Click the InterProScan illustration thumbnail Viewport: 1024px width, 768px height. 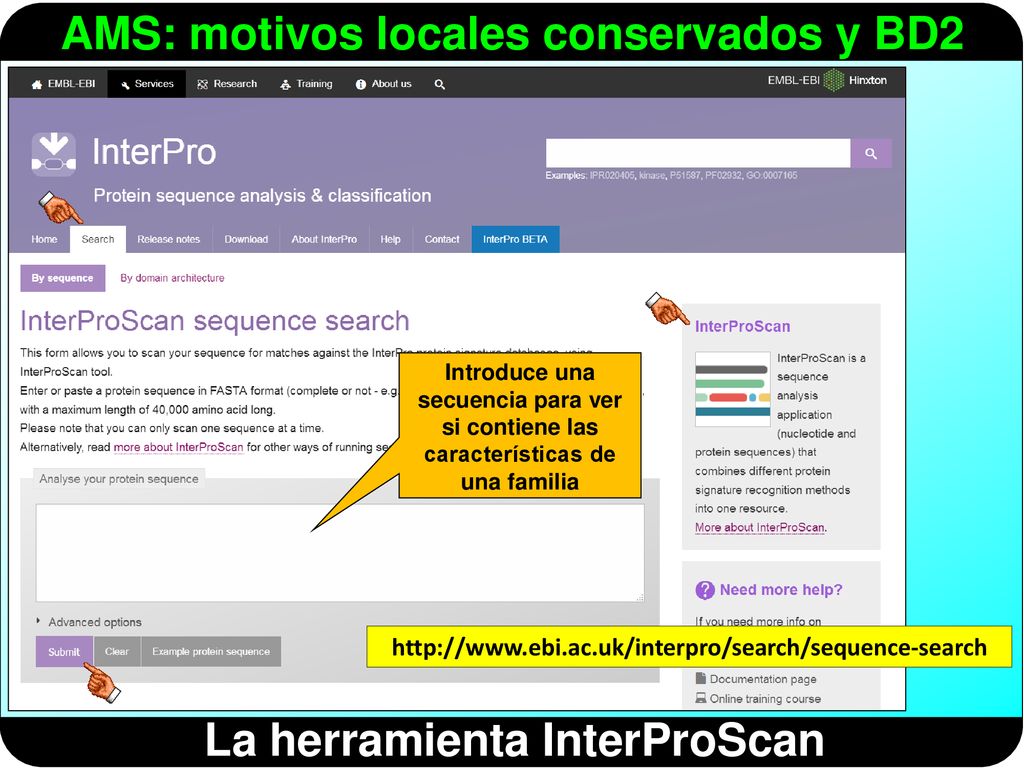(x=733, y=389)
